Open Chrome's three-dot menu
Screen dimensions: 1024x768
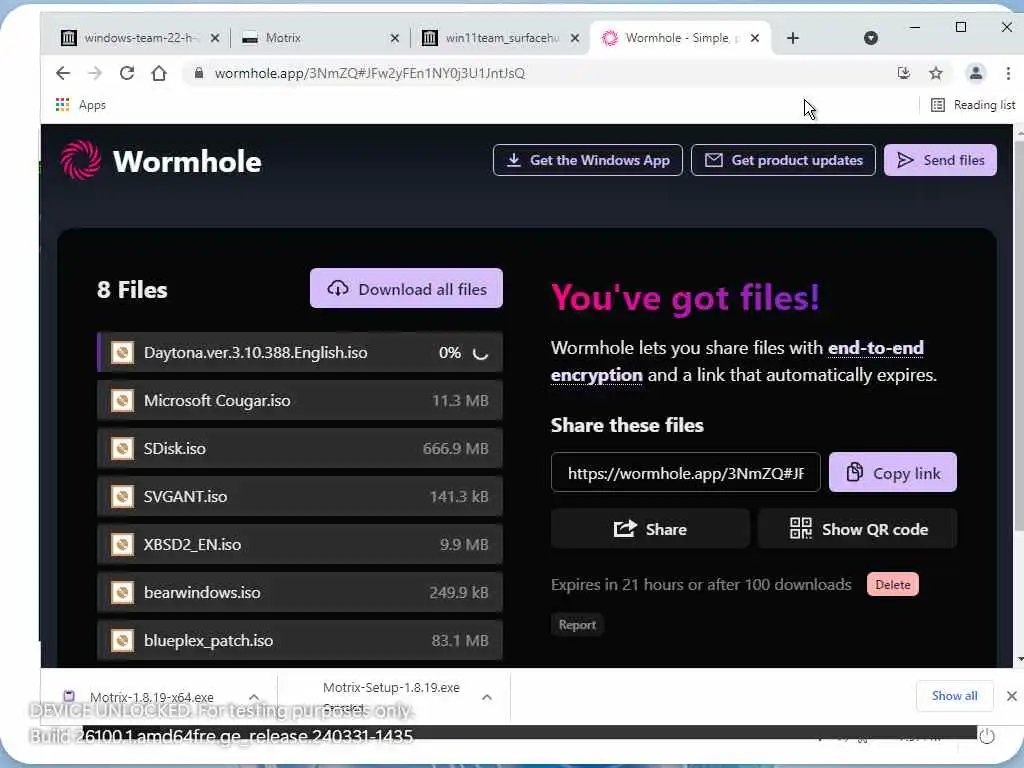coord(1008,73)
